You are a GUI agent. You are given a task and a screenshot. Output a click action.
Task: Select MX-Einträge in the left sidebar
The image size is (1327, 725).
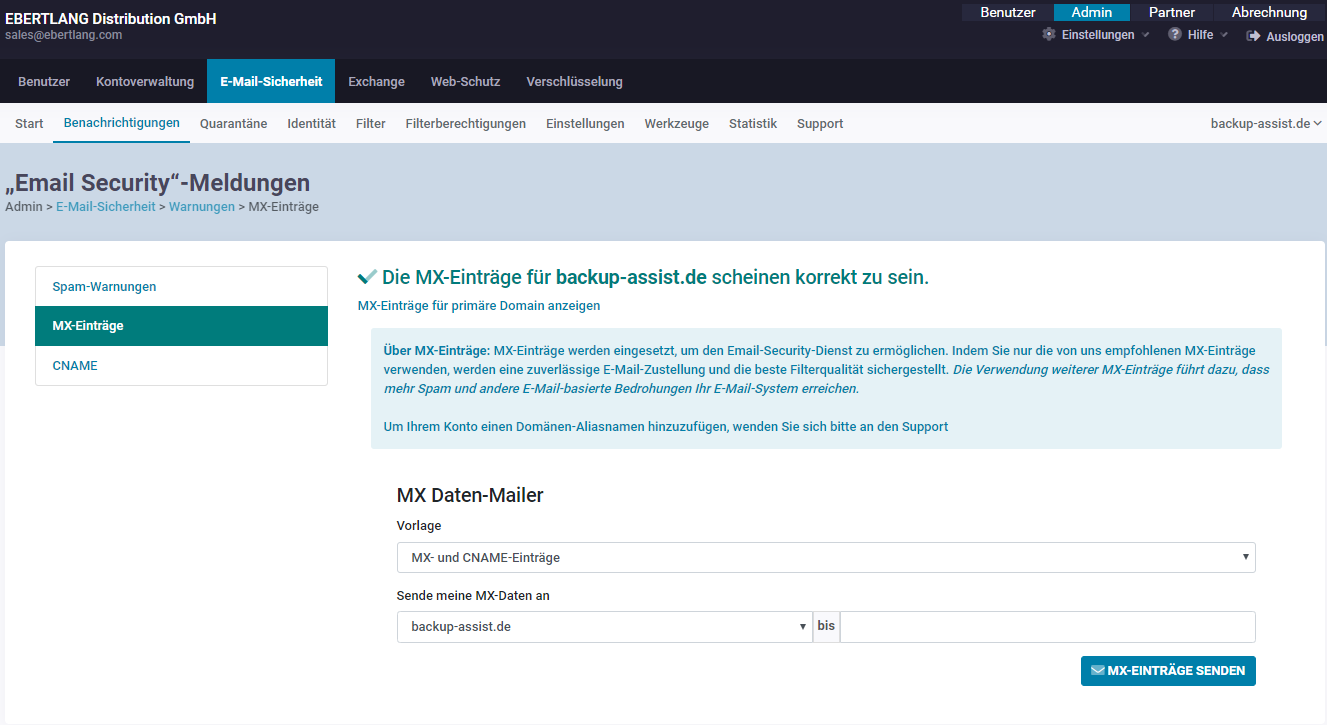pos(181,326)
